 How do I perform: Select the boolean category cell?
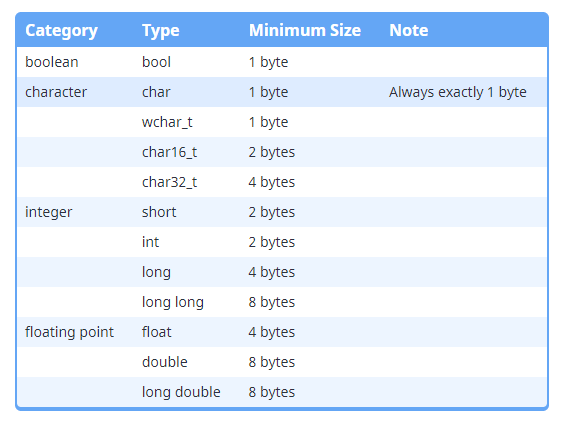[x=52, y=62]
